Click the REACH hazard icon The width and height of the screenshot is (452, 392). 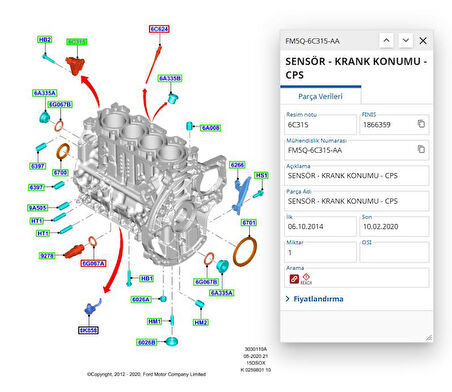point(306,279)
